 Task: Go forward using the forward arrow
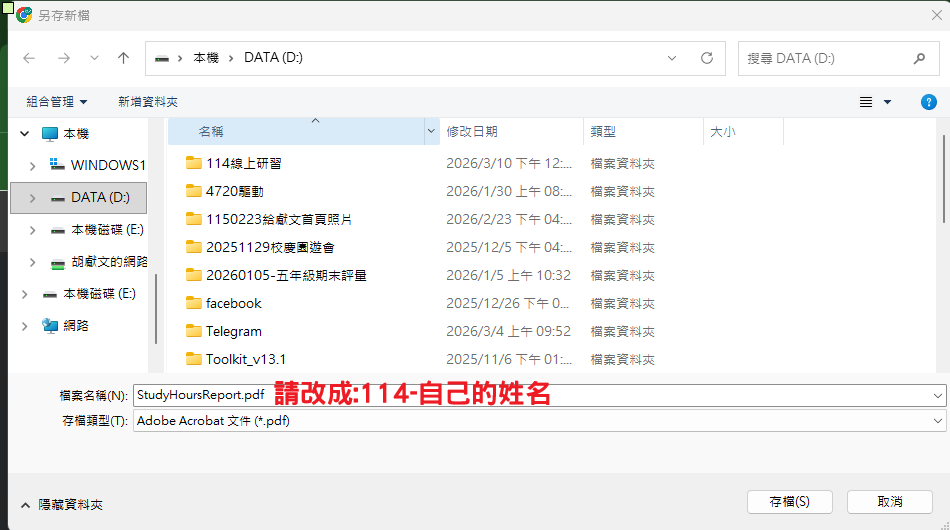click(x=64, y=58)
